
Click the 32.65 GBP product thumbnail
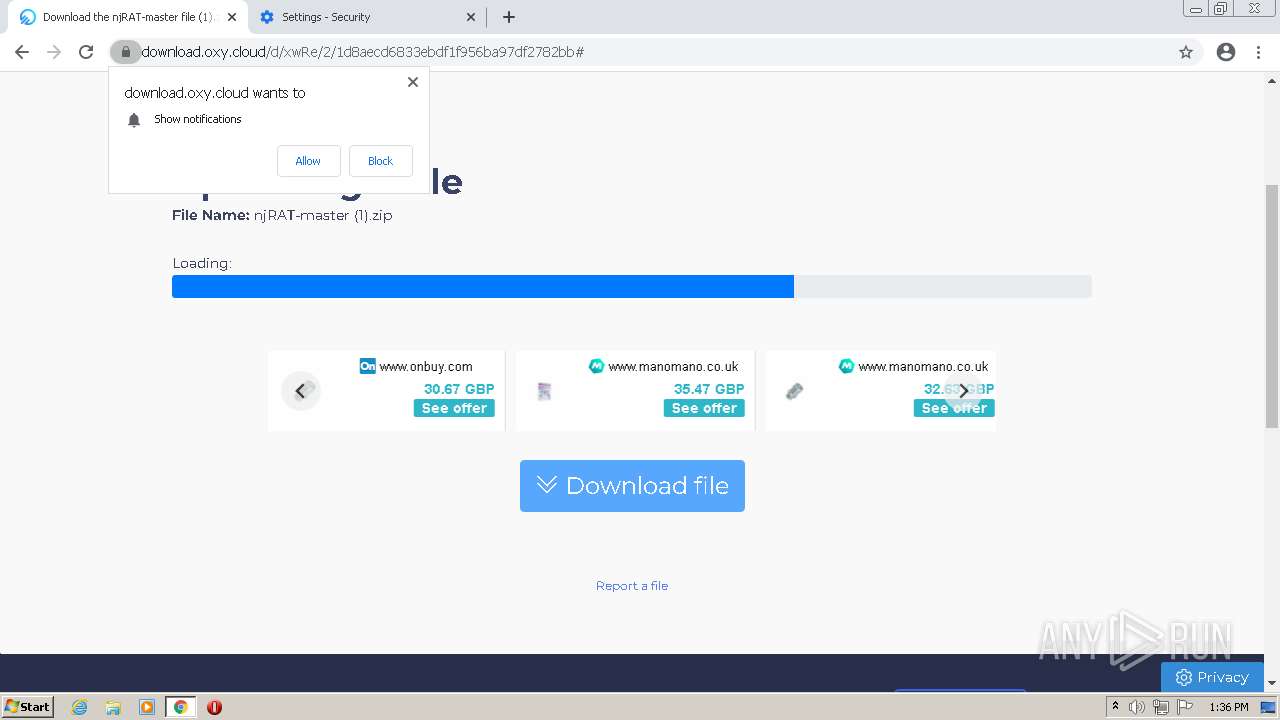pyautogui.click(x=794, y=391)
